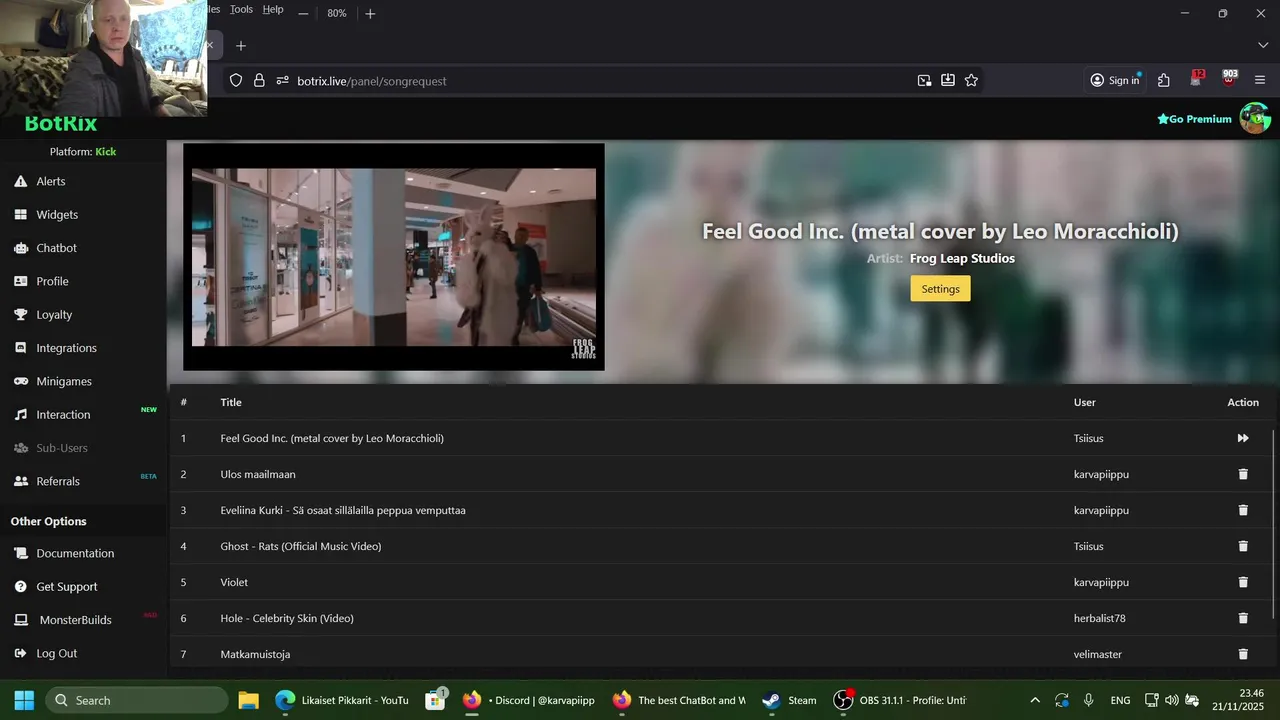Viewport: 1280px width, 720px height.
Task: Bookmark this page with the star icon
Action: 971,81
